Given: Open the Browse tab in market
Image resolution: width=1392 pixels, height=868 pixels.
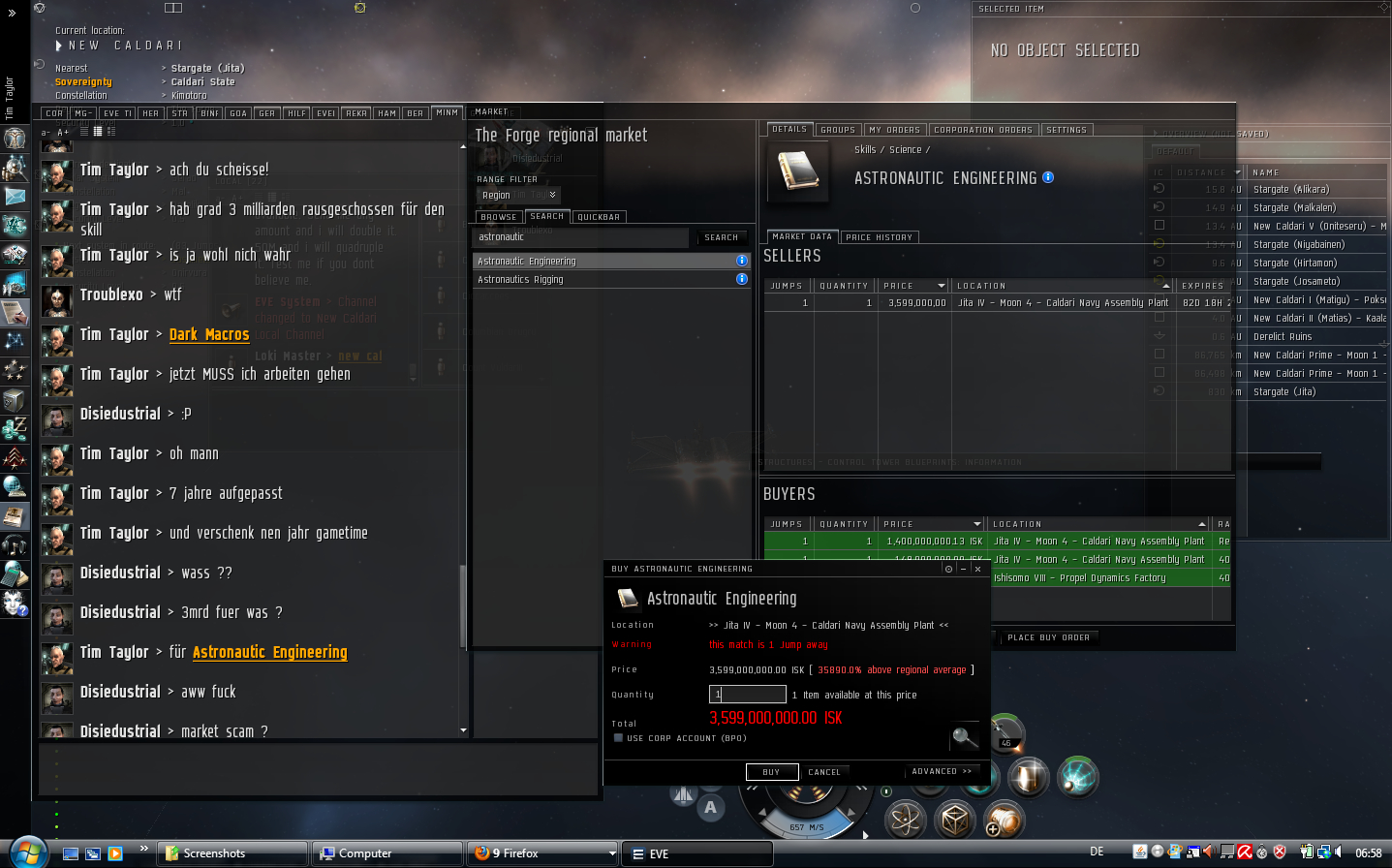Looking at the screenshot, I should (499, 217).
